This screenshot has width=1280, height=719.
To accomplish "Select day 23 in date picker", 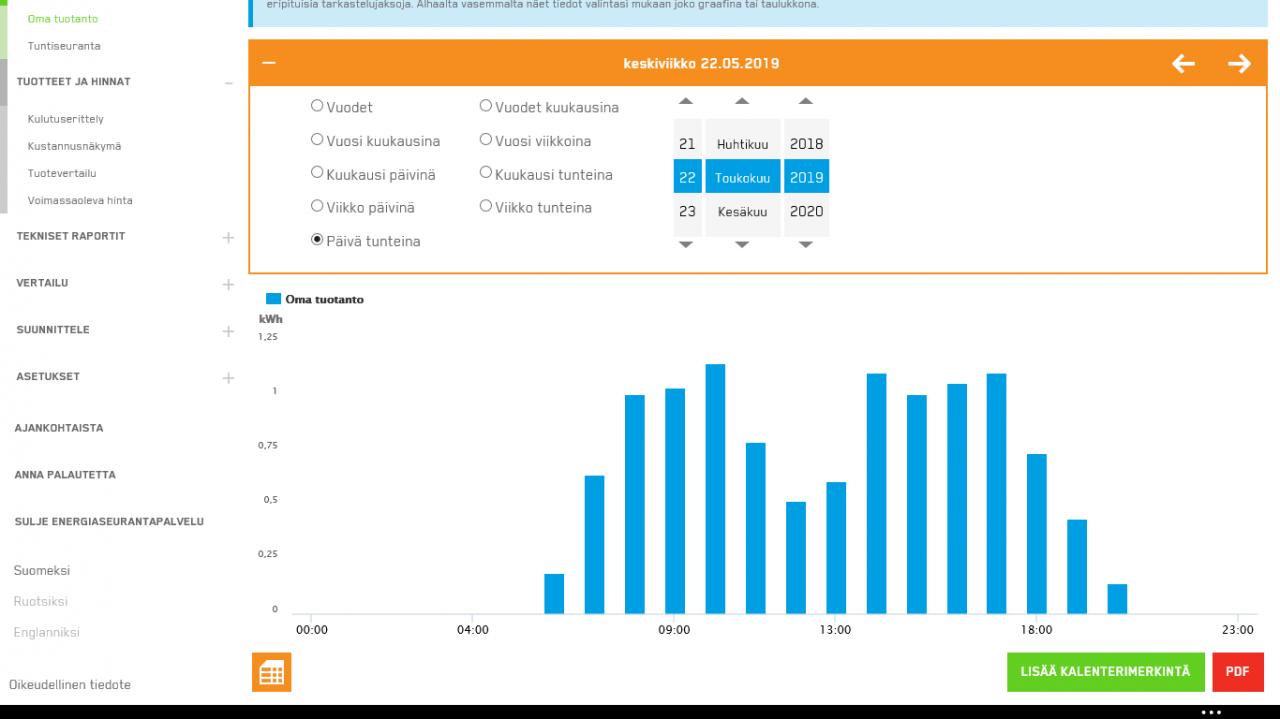I will point(687,211).
